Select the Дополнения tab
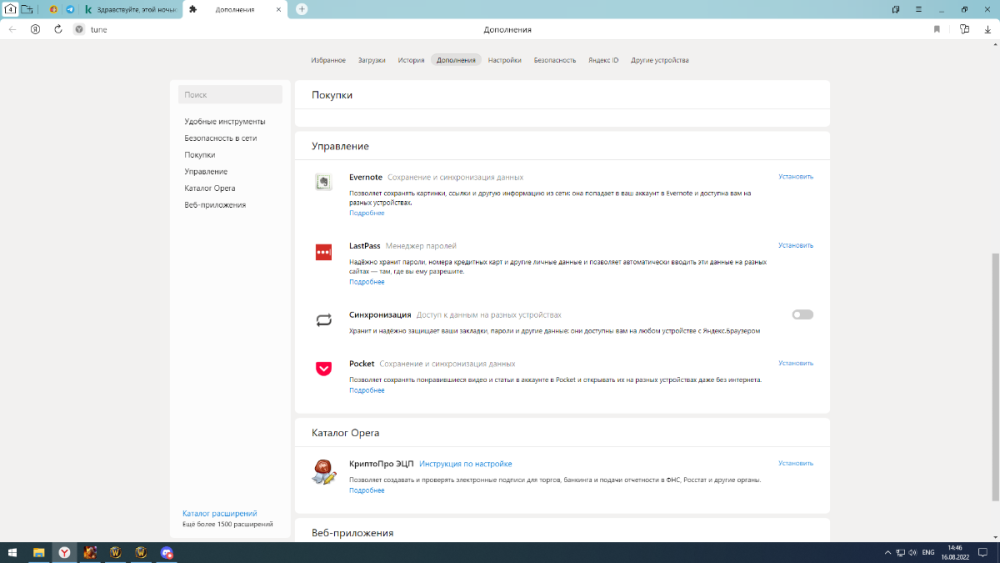This screenshot has width=1000, height=563. [x=456, y=60]
